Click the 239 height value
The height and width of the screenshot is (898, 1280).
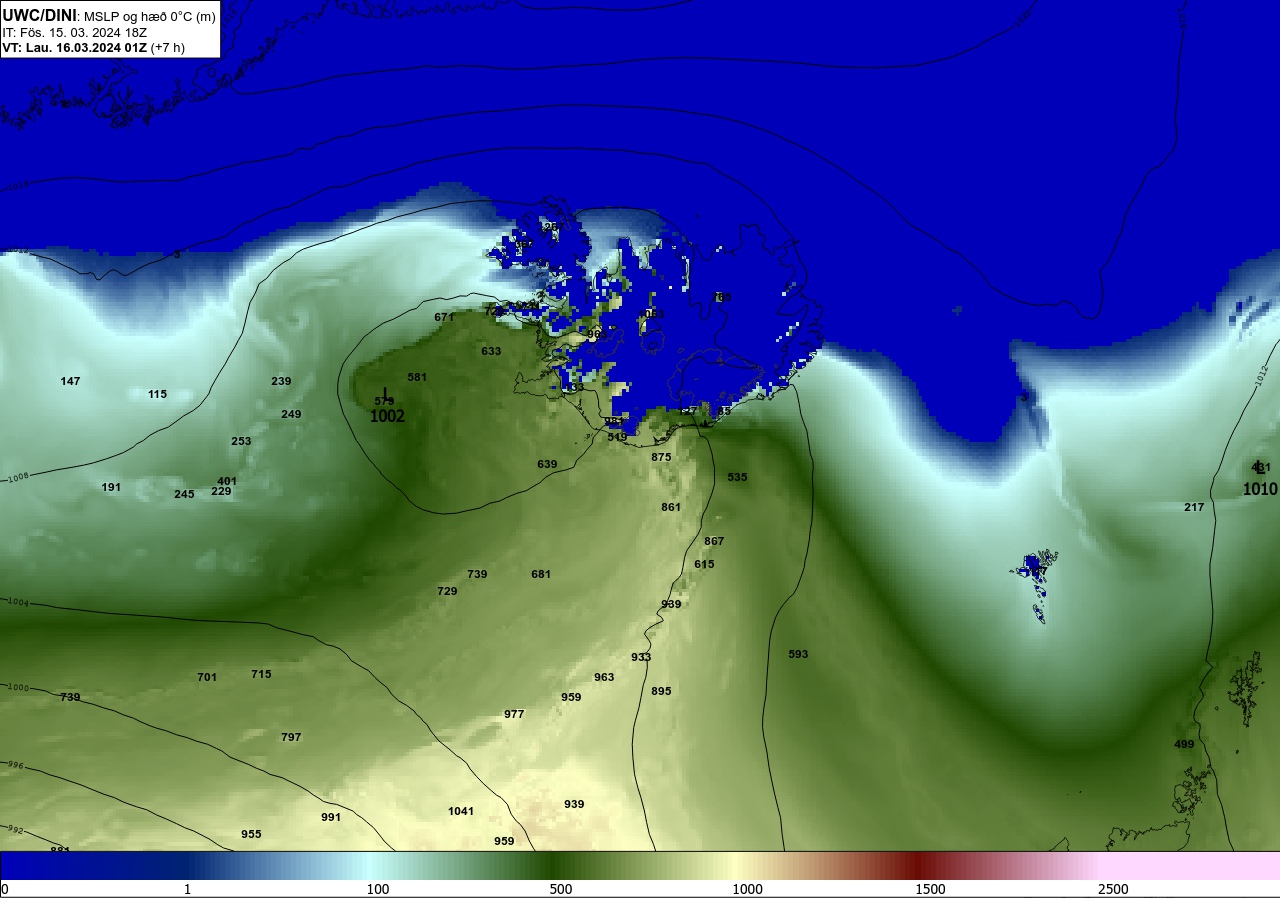point(281,381)
